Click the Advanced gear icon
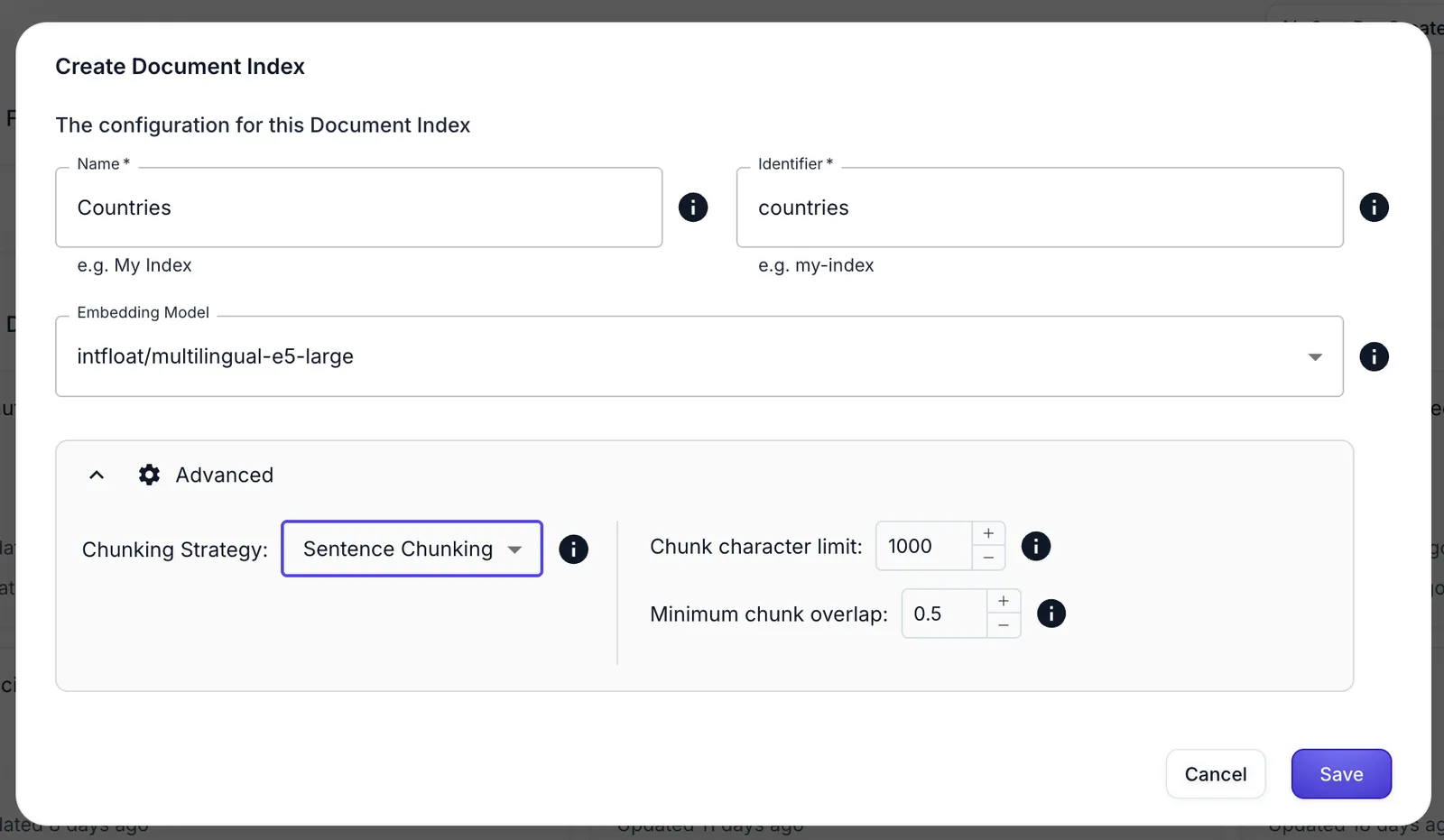This screenshot has width=1444, height=840. point(149,475)
